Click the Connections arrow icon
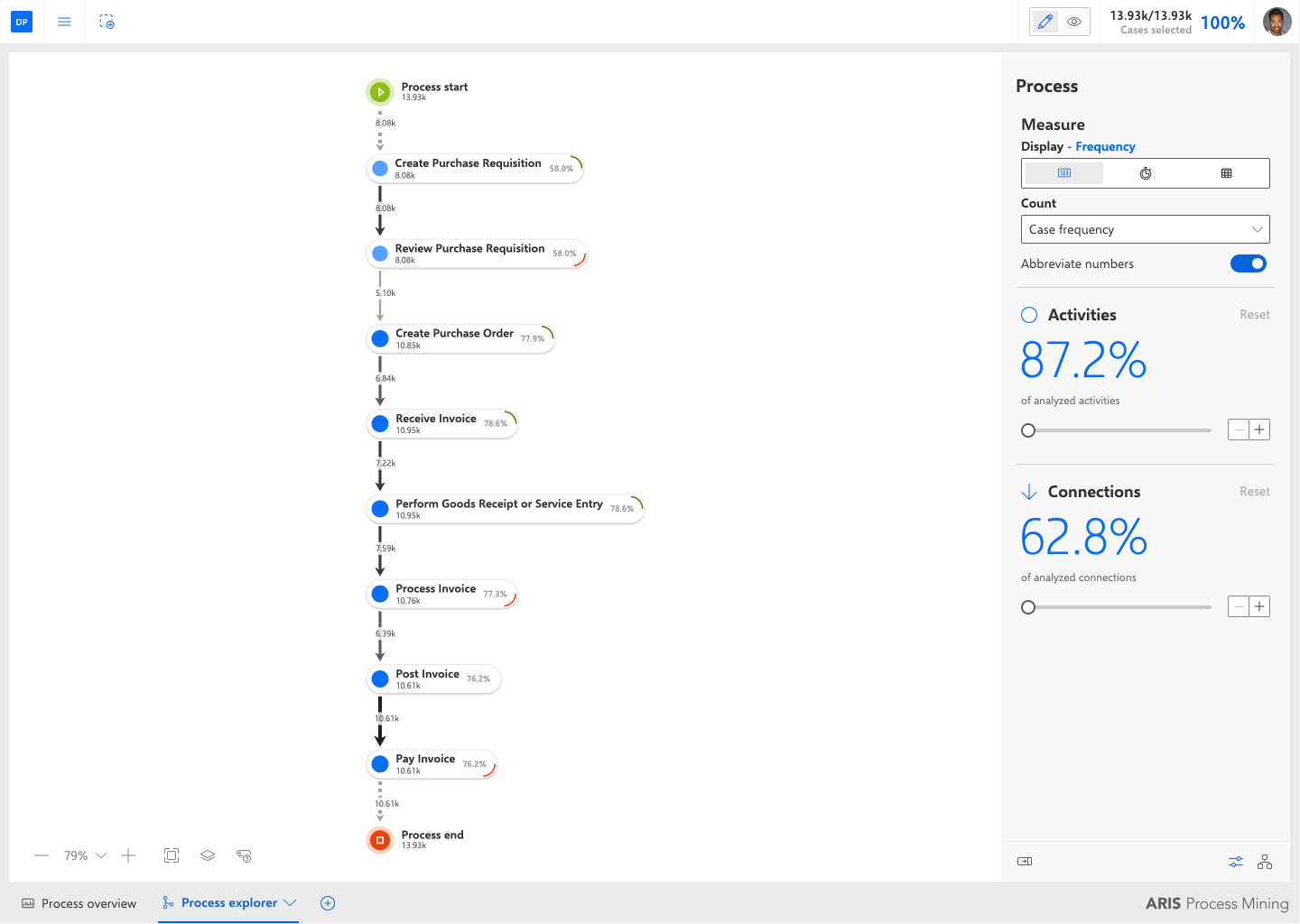This screenshot has height=924, width=1300. tap(1028, 492)
